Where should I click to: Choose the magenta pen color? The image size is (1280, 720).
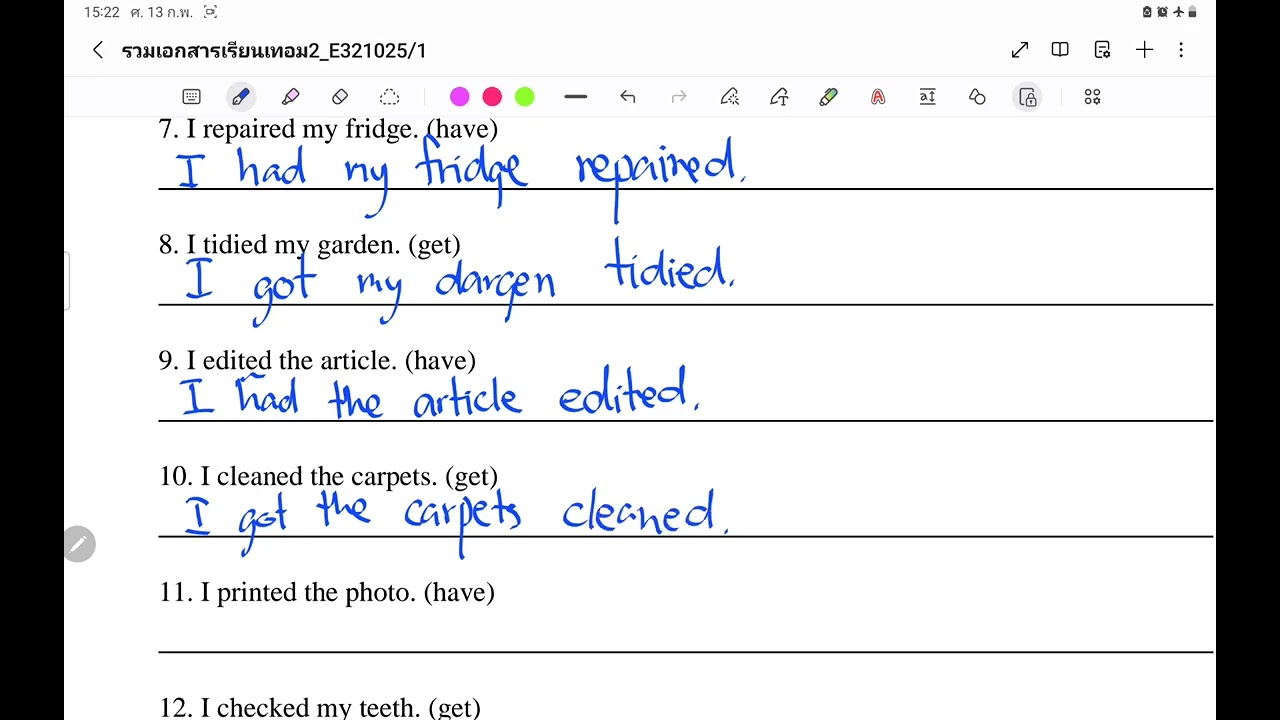pyautogui.click(x=460, y=97)
